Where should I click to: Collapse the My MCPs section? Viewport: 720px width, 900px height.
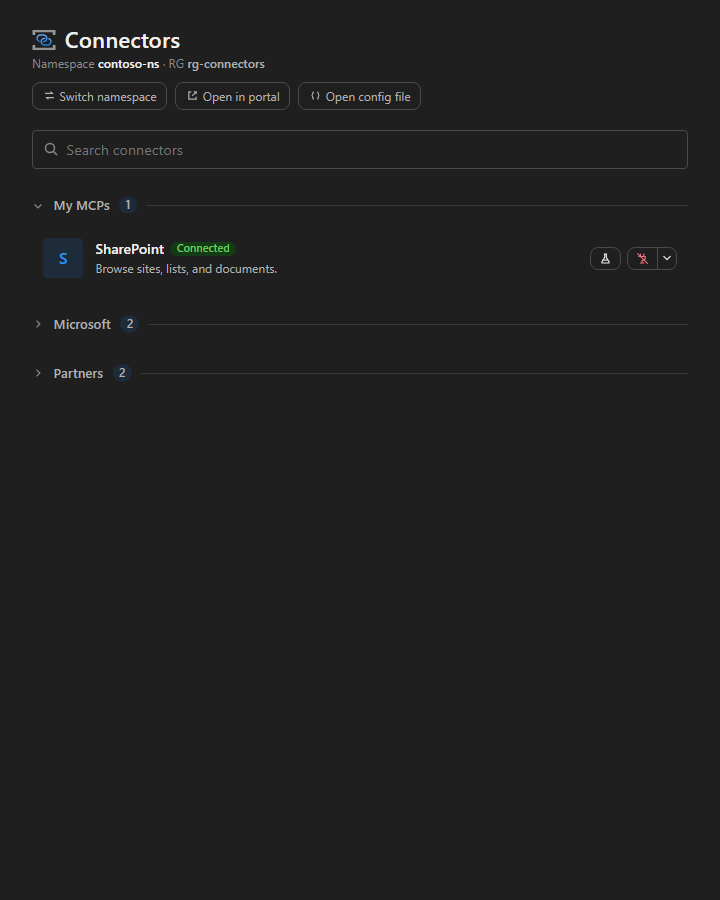pyautogui.click(x=38, y=206)
